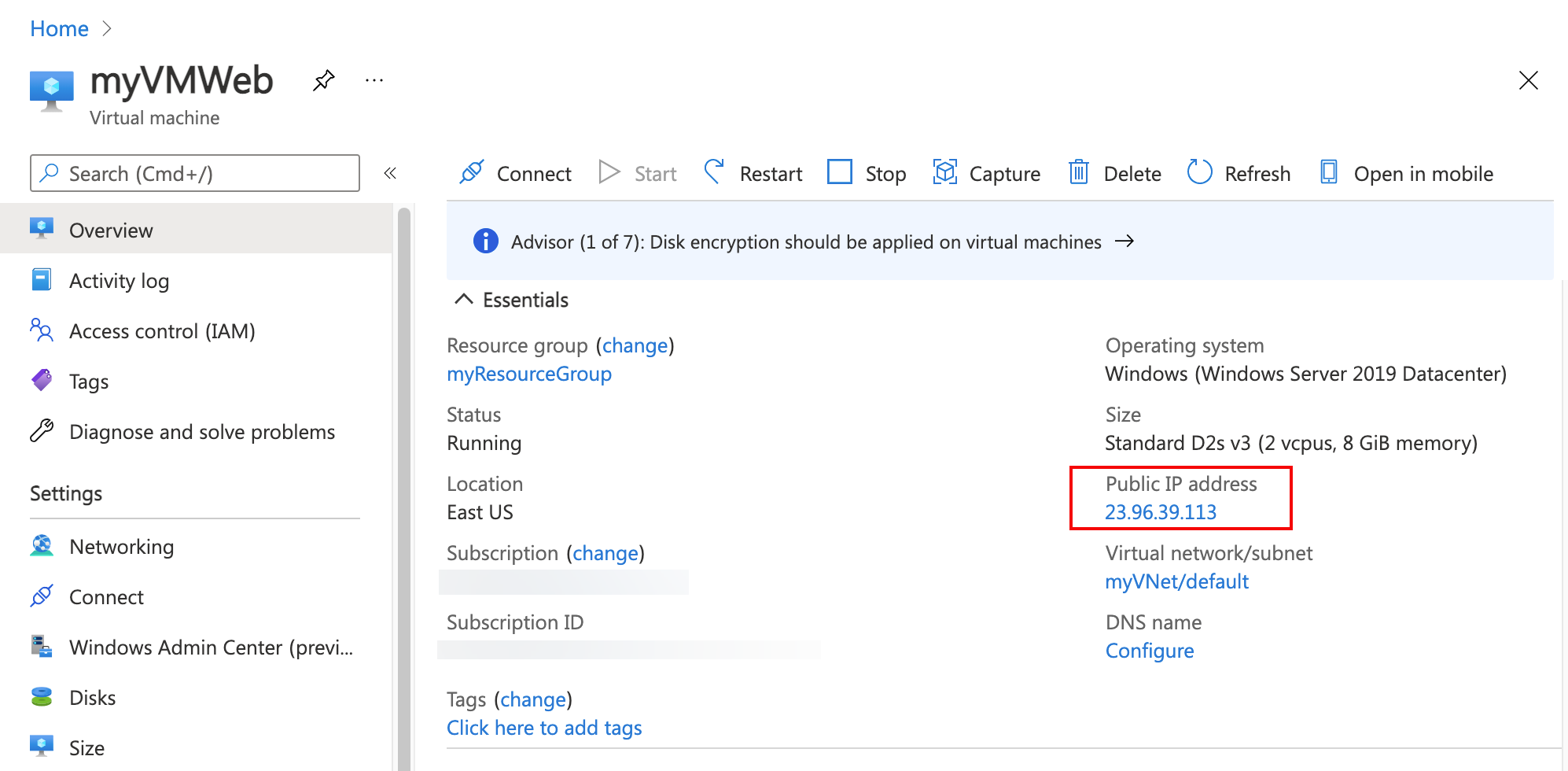Open the Advisor disk encryption recommendation
This screenshot has width=1568, height=771.
click(x=806, y=242)
